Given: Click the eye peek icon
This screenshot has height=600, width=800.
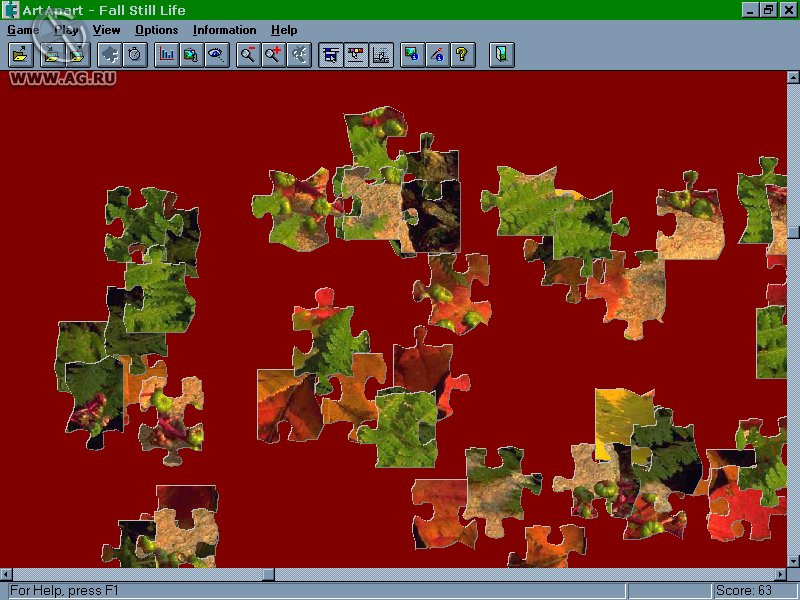Looking at the screenshot, I should point(216,55).
